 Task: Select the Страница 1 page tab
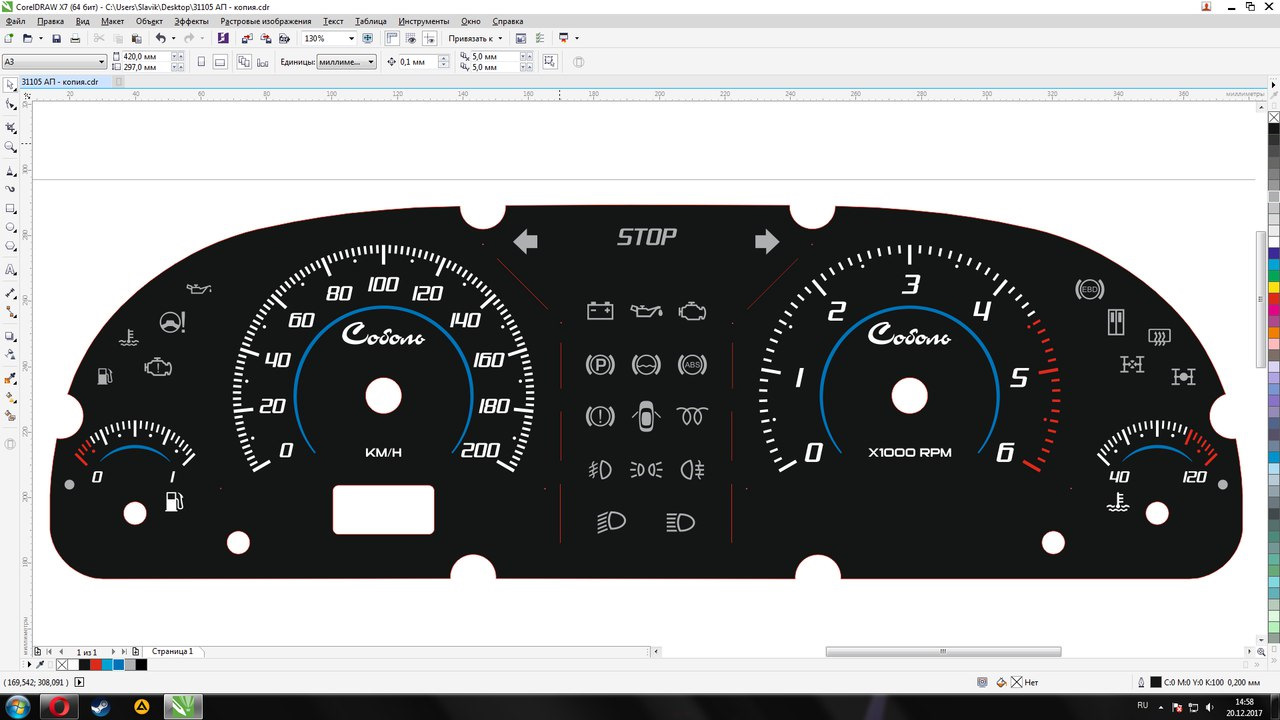click(x=173, y=651)
